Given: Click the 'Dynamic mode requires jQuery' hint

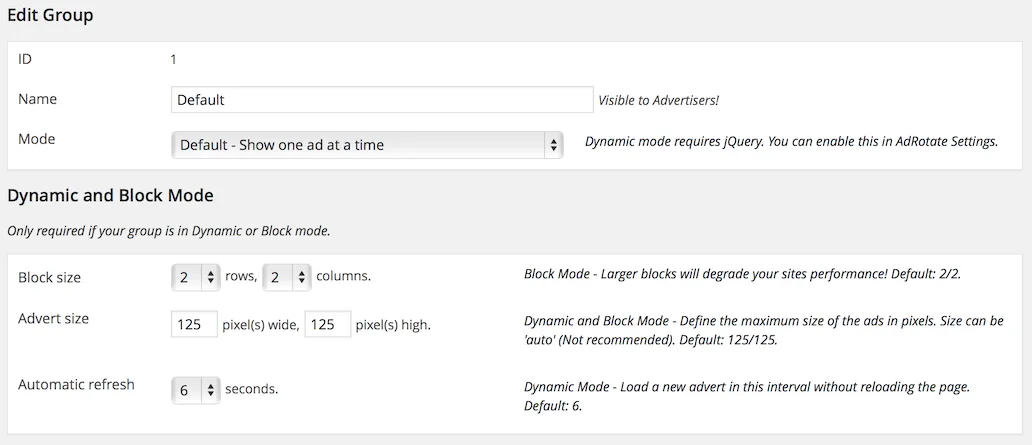Looking at the screenshot, I should (792, 142).
